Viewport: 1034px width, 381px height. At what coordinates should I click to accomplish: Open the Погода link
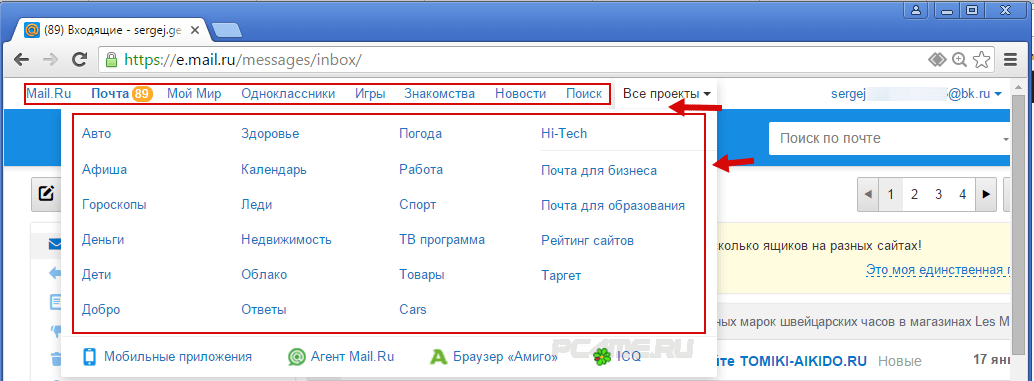point(421,134)
